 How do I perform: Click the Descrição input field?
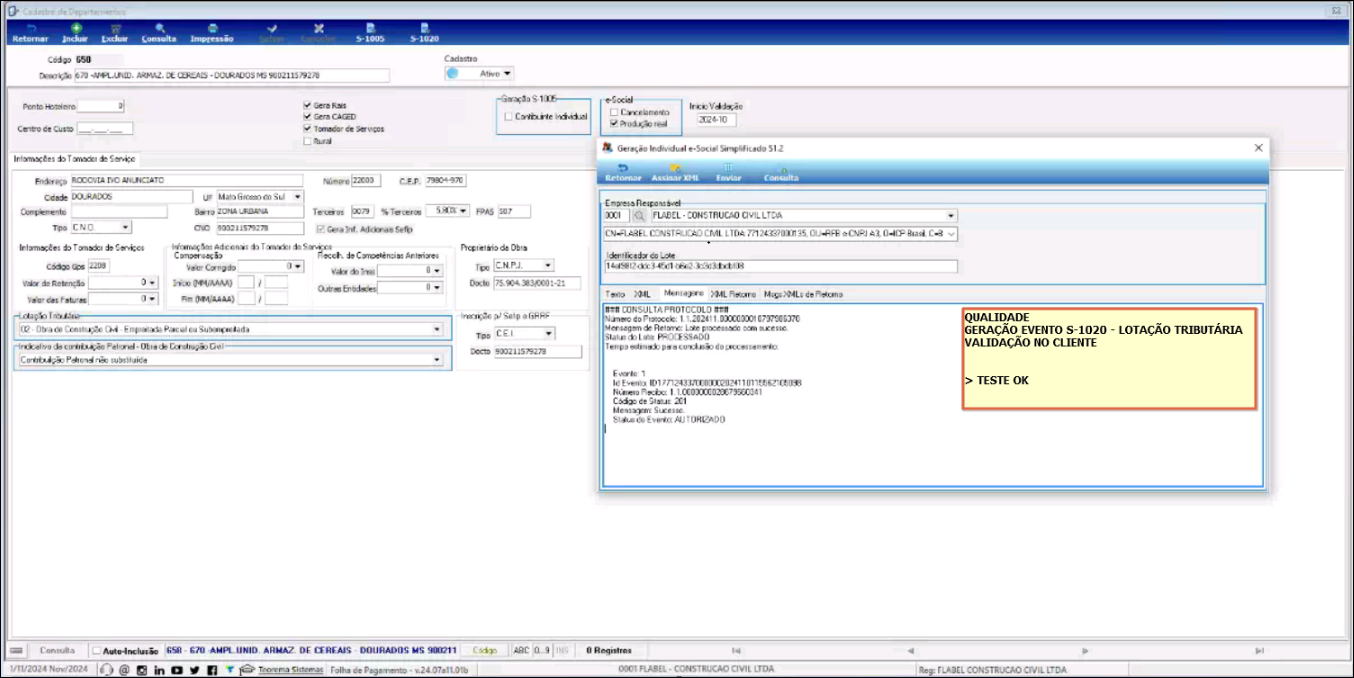231,75
